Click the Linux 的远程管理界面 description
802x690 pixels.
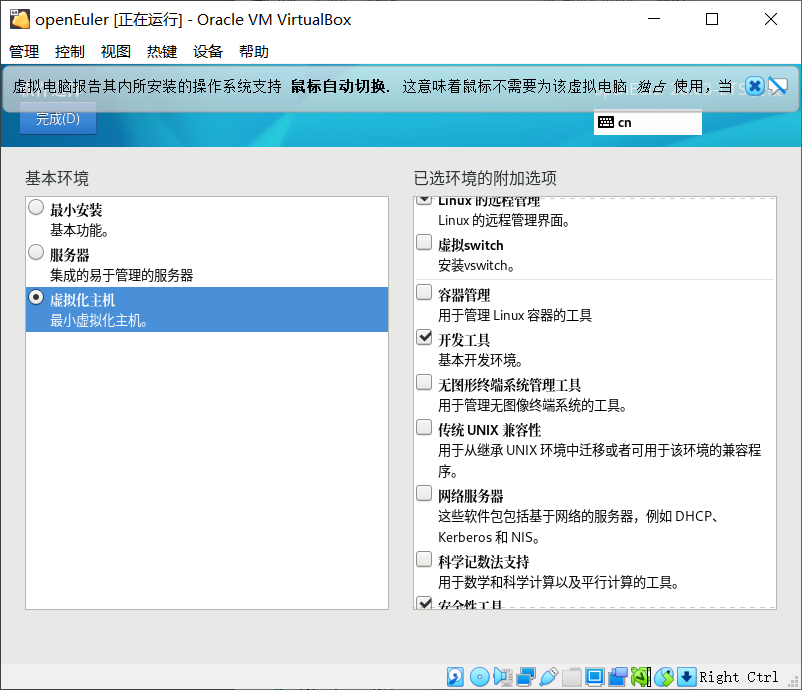[x=504, y=220]
